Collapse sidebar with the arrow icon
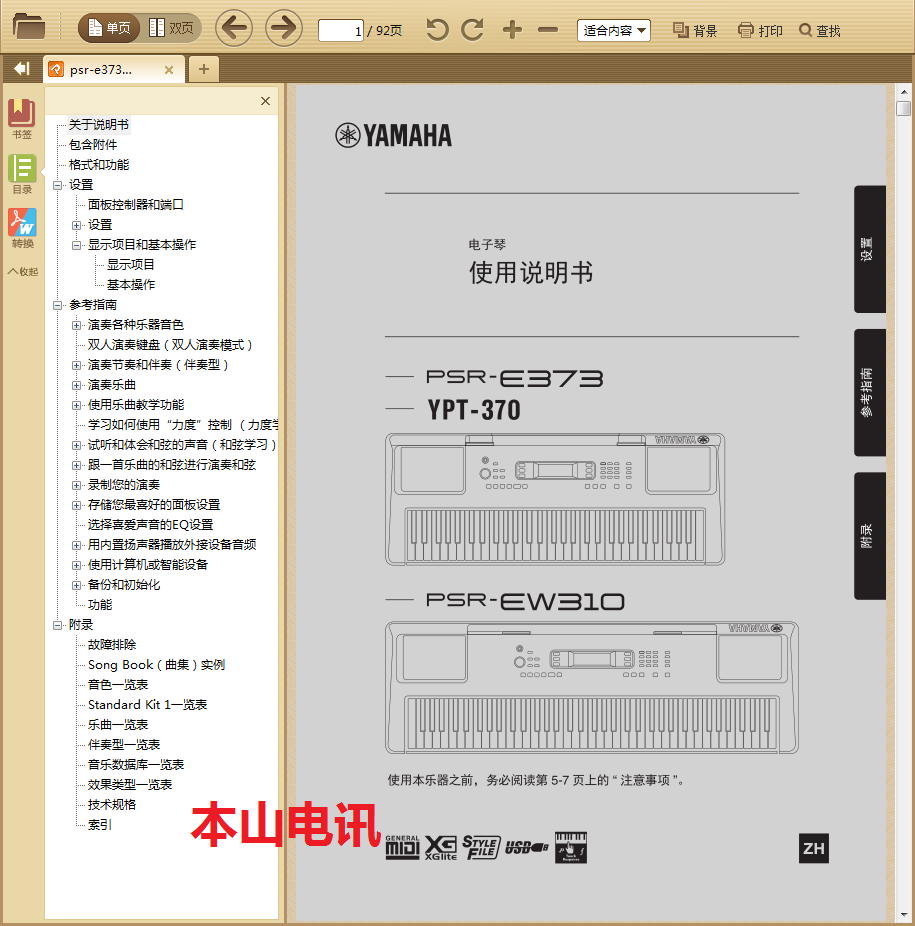 tap(22, 69)
